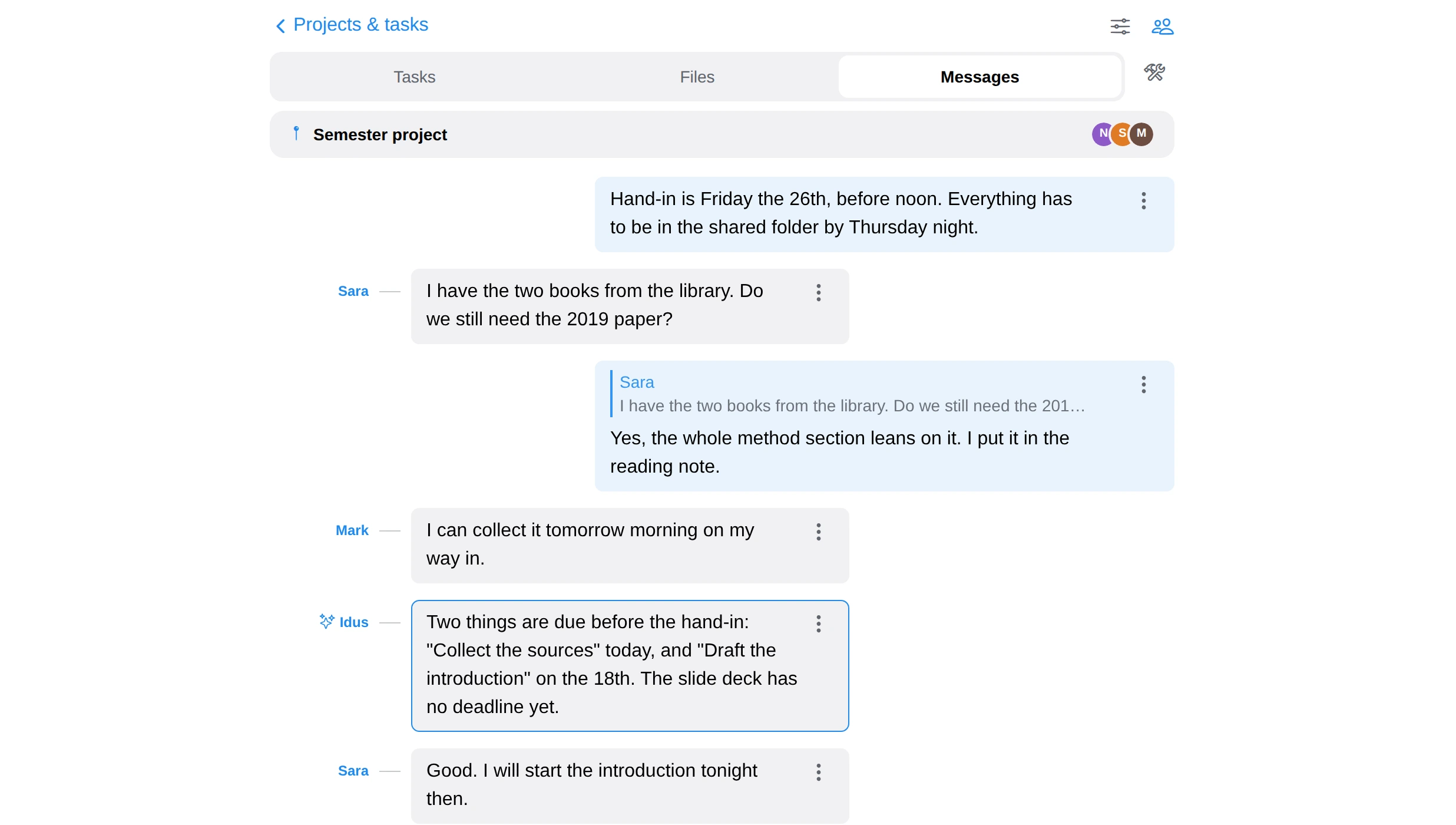Open options menu for the Hand-in Friday message
The height and width of the screenshot is (825, 1456).
point(1143,201)
